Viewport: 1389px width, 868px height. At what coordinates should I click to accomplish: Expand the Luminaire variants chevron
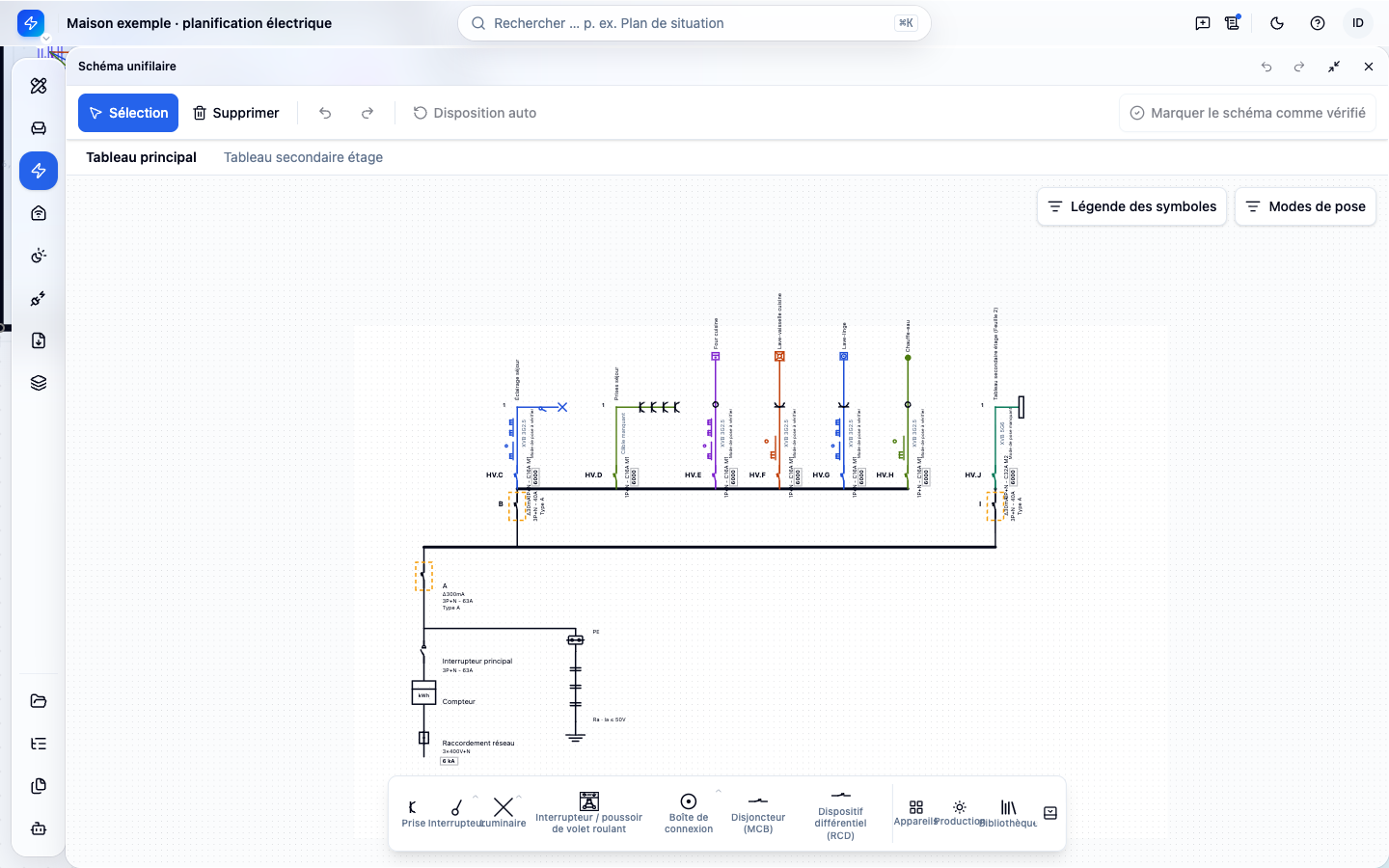pos(519,797)
